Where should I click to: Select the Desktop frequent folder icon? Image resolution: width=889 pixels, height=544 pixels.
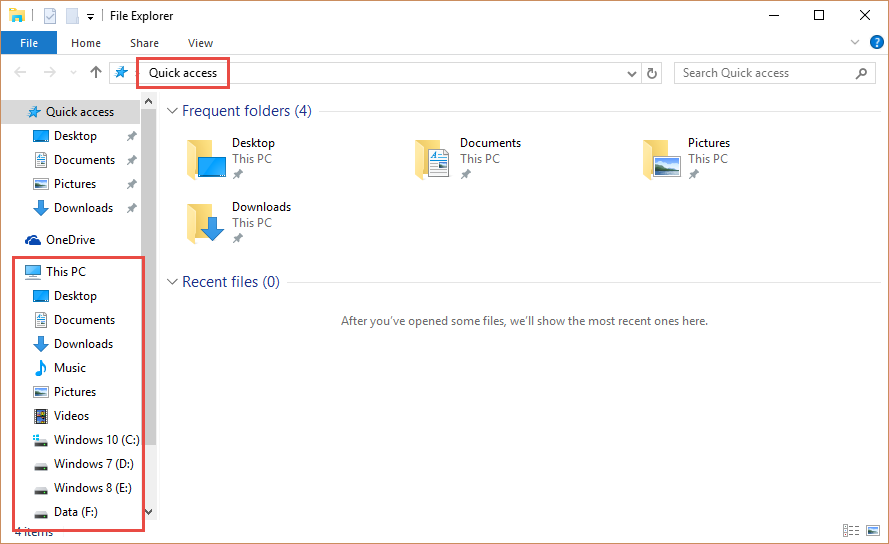[x=207, y=159]
